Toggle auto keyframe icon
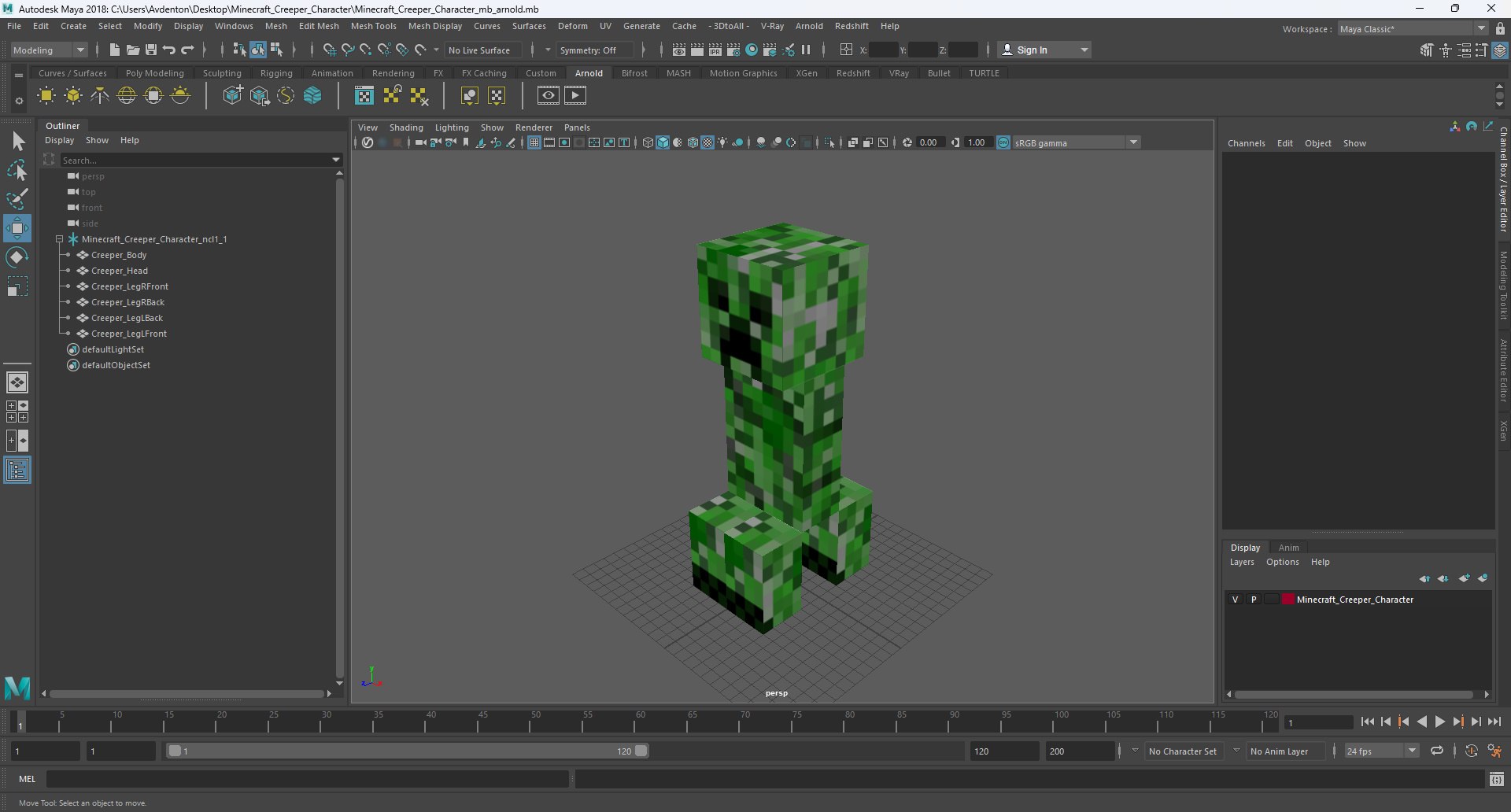Screen dimensions: 1511x812 coord(1472,751)
